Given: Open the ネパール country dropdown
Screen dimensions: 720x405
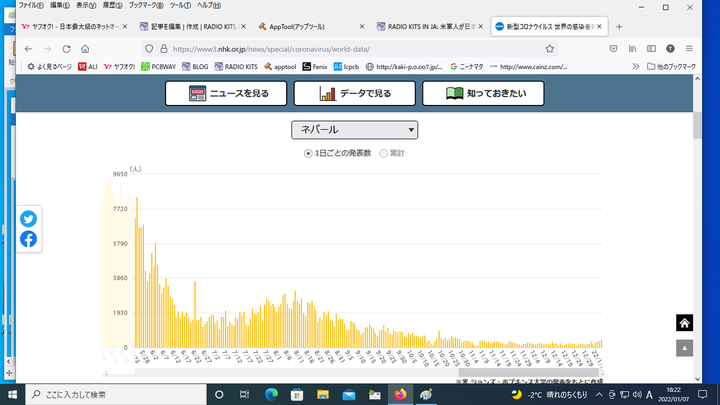Looking at the screenshot, I should coord(354,129).
